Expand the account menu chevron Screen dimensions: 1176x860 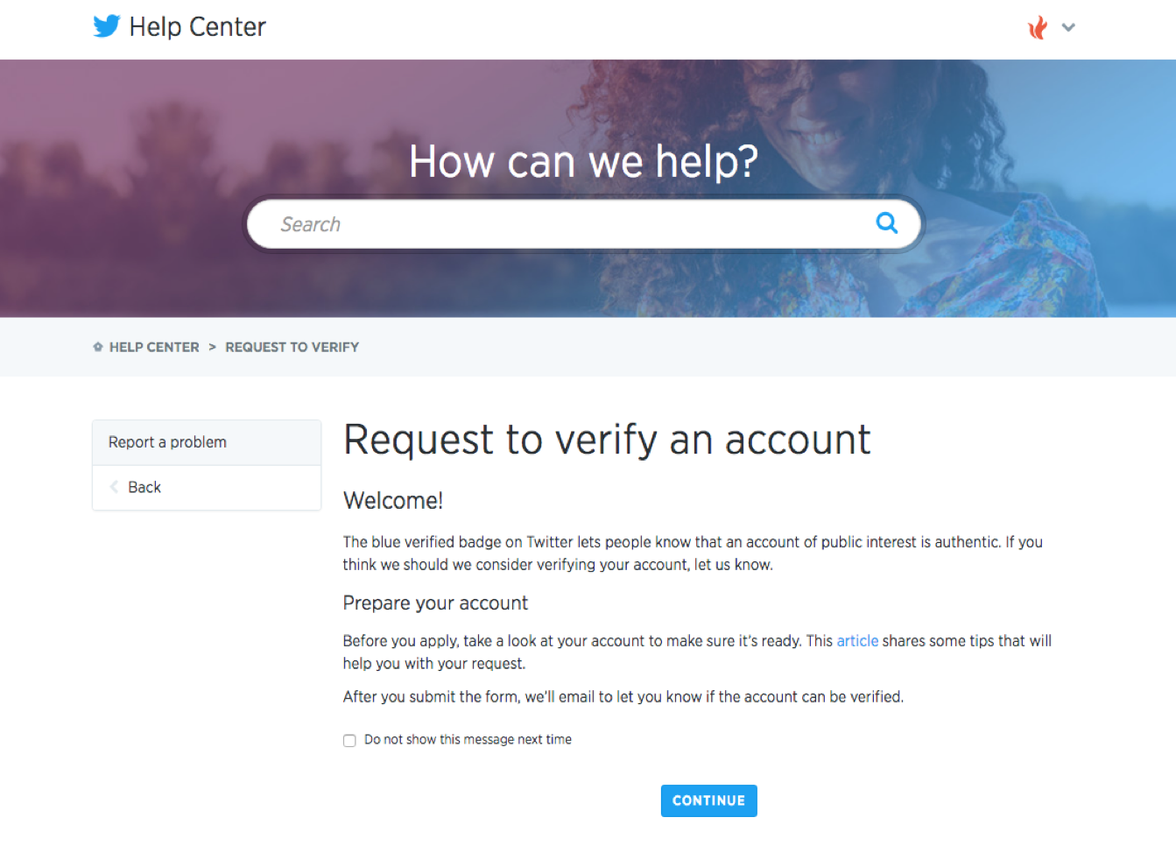point(1069,27)
